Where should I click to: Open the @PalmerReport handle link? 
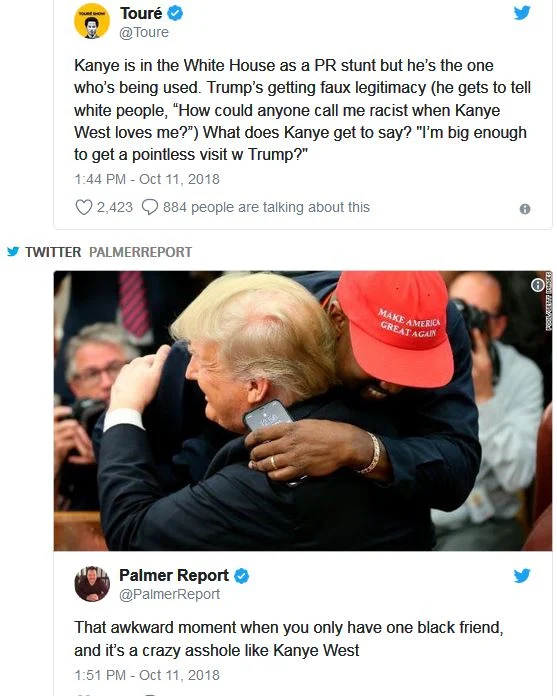(170, 594)
